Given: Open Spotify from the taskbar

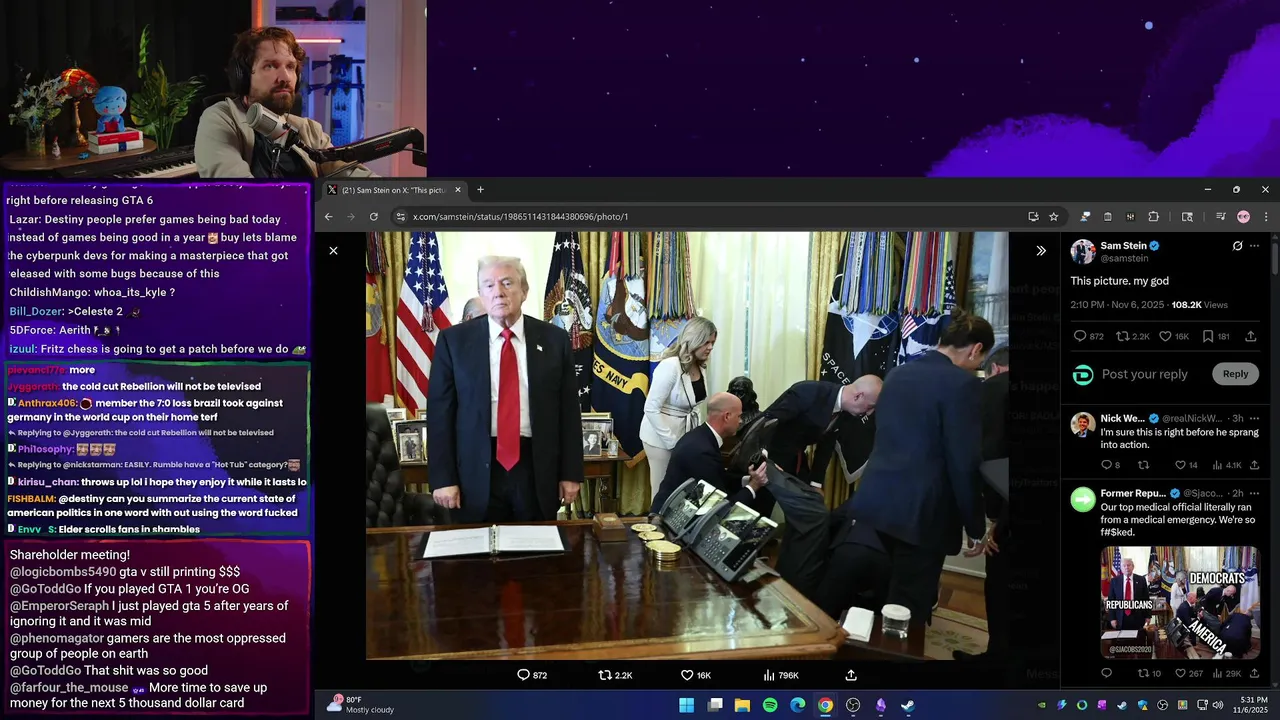Looking at the screenshot, I should (x=770, y=705).
